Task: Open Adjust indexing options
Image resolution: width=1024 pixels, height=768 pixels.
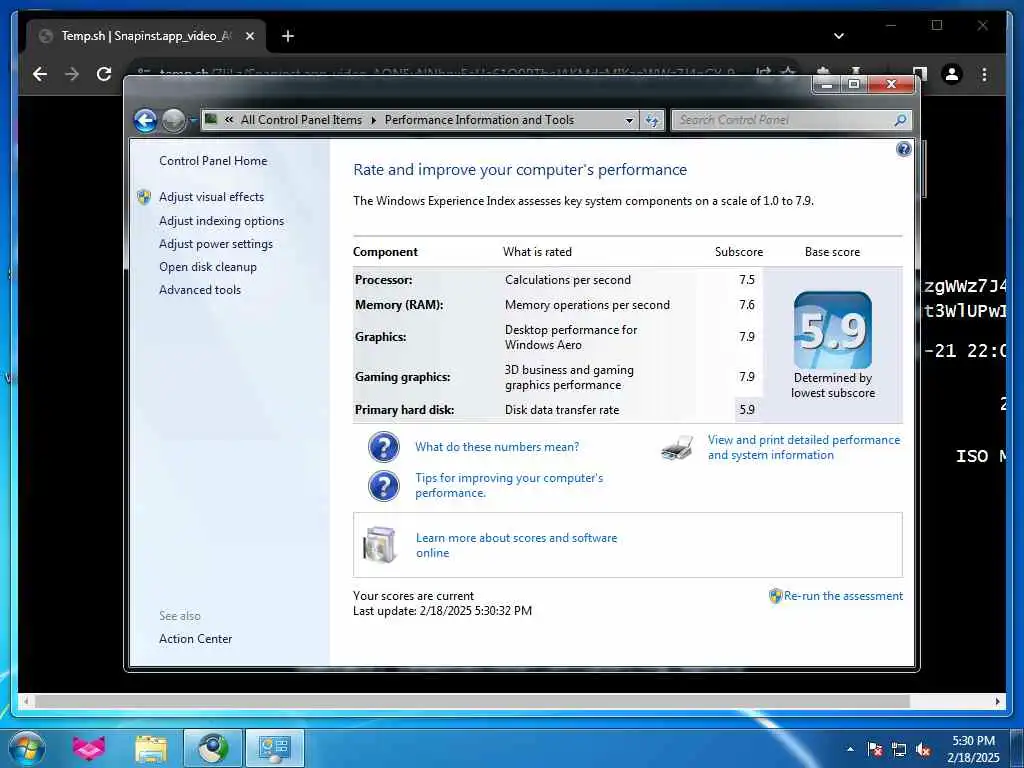Action: tap(221, 221)
